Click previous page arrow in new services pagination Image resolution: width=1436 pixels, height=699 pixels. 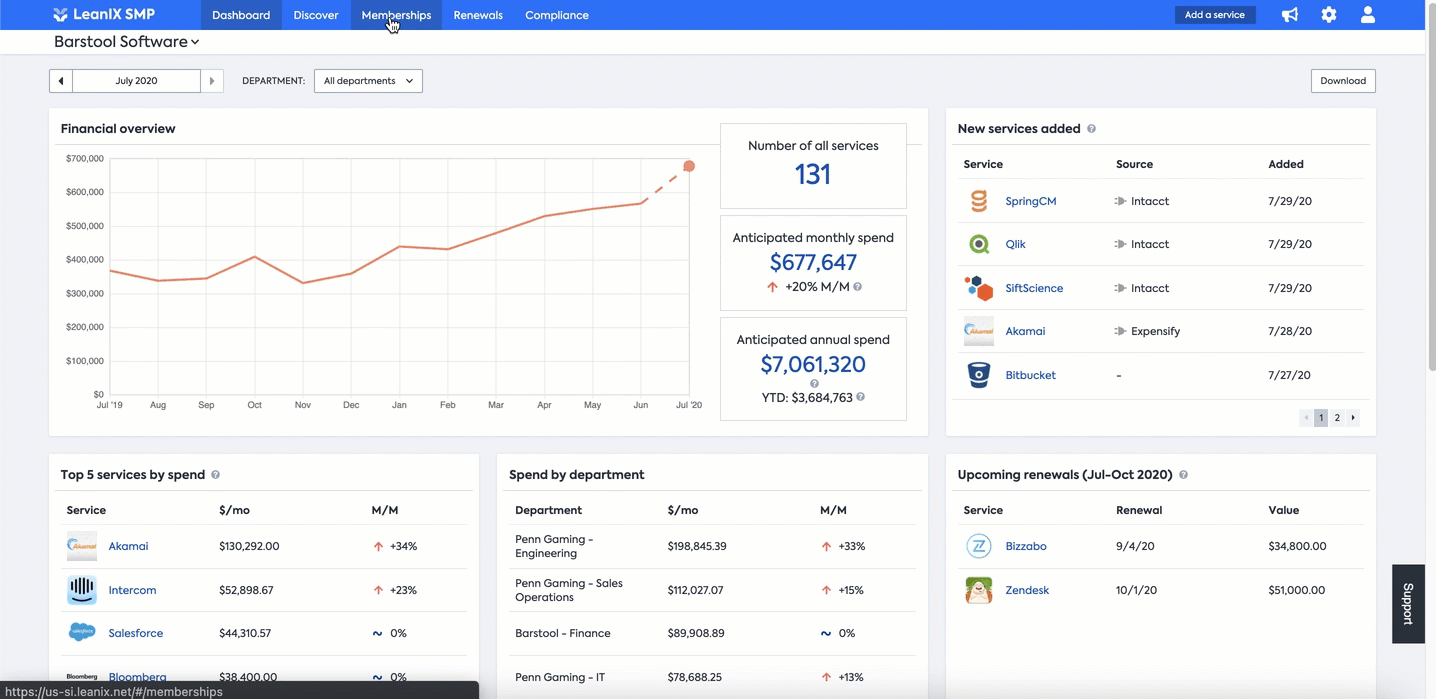[1306, 418]
